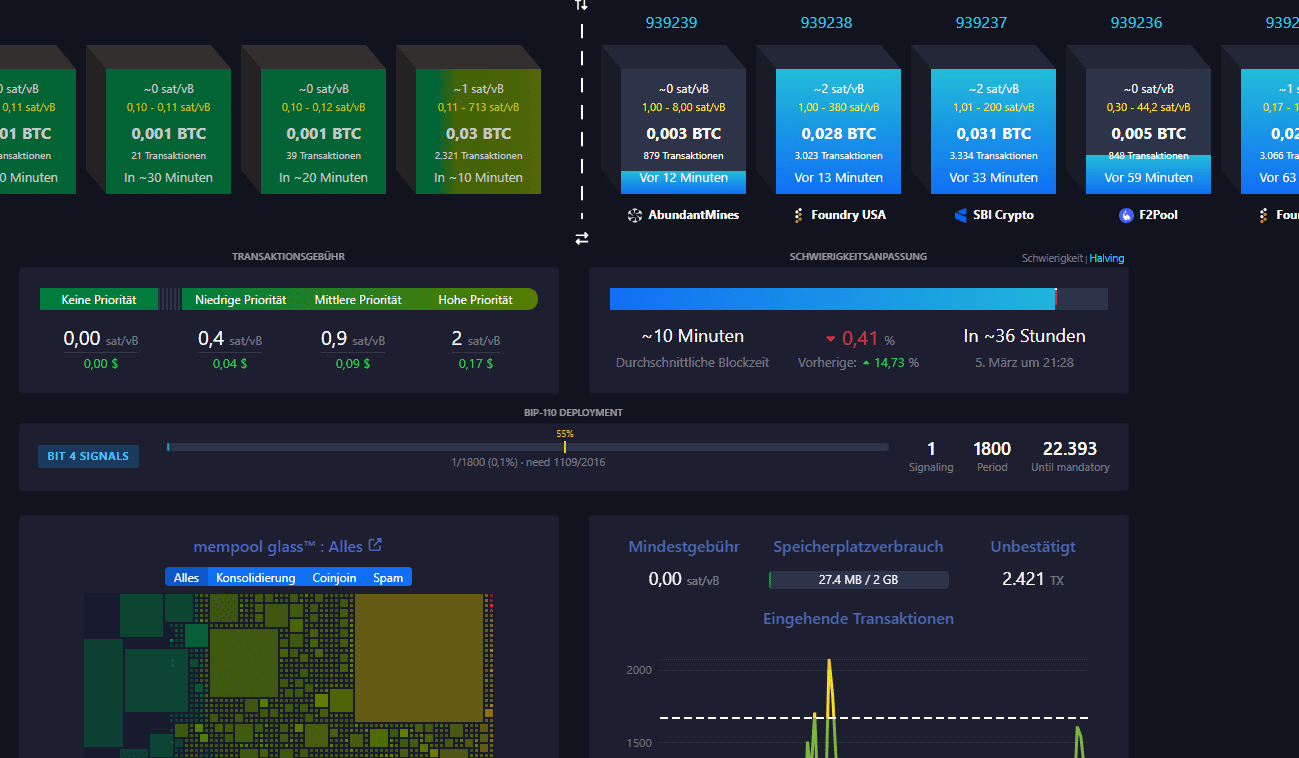Click the sort arrows icon above the dashed divider

coord(581,7)
